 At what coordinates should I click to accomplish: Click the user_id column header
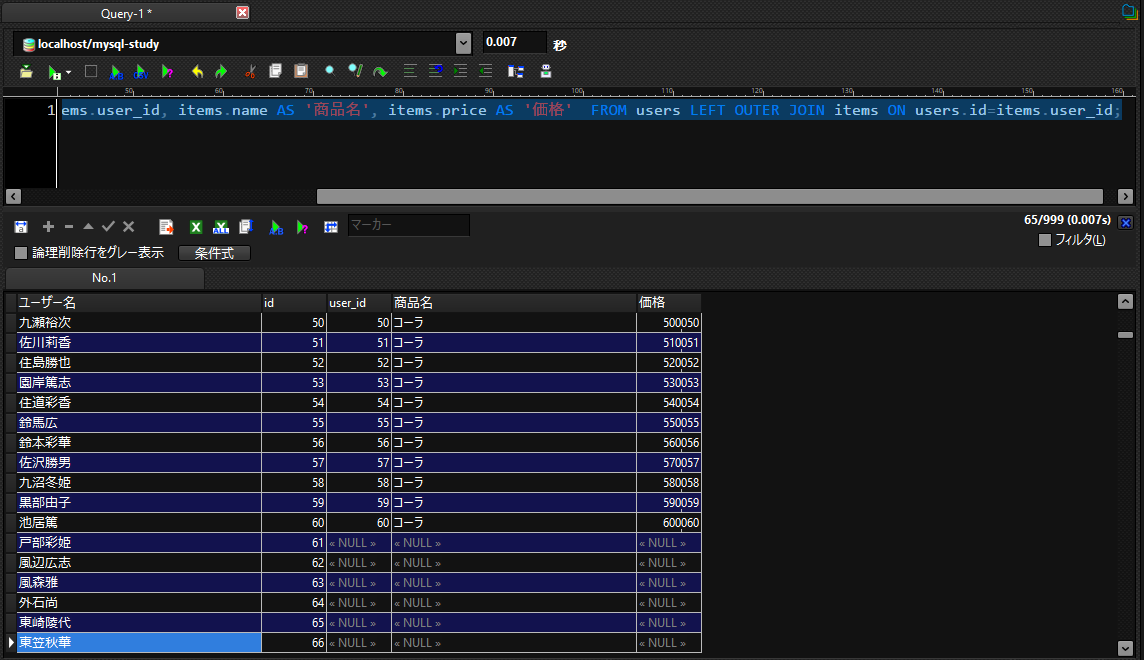[359, 303]
